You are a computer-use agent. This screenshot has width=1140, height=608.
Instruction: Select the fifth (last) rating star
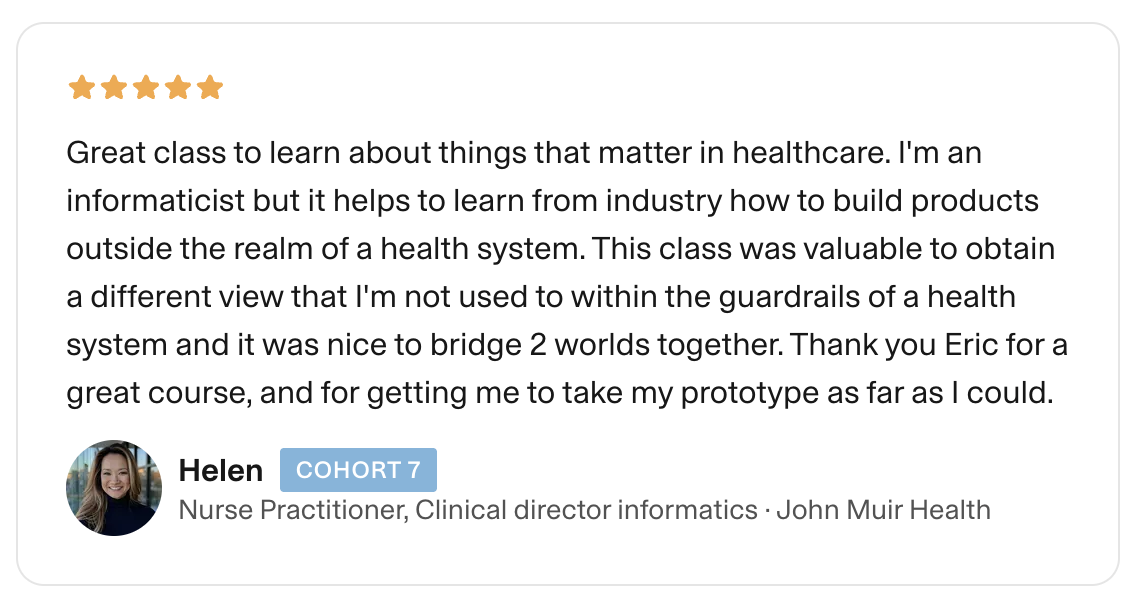[x=209, y=88]
